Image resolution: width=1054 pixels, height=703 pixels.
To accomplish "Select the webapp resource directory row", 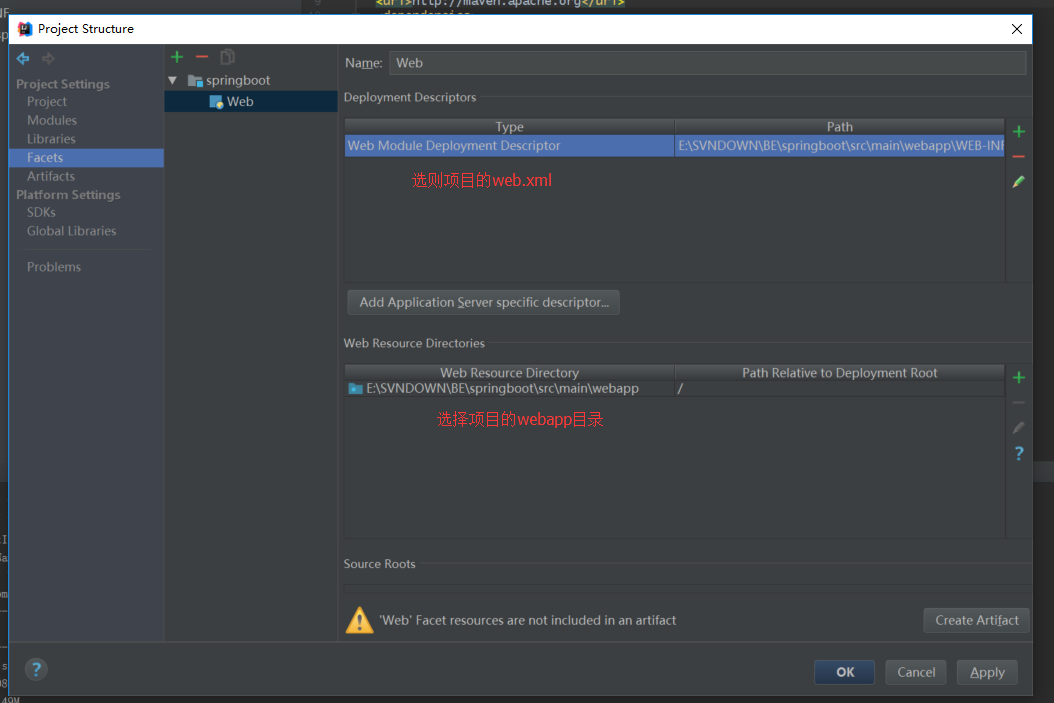I will click(674, 388).
